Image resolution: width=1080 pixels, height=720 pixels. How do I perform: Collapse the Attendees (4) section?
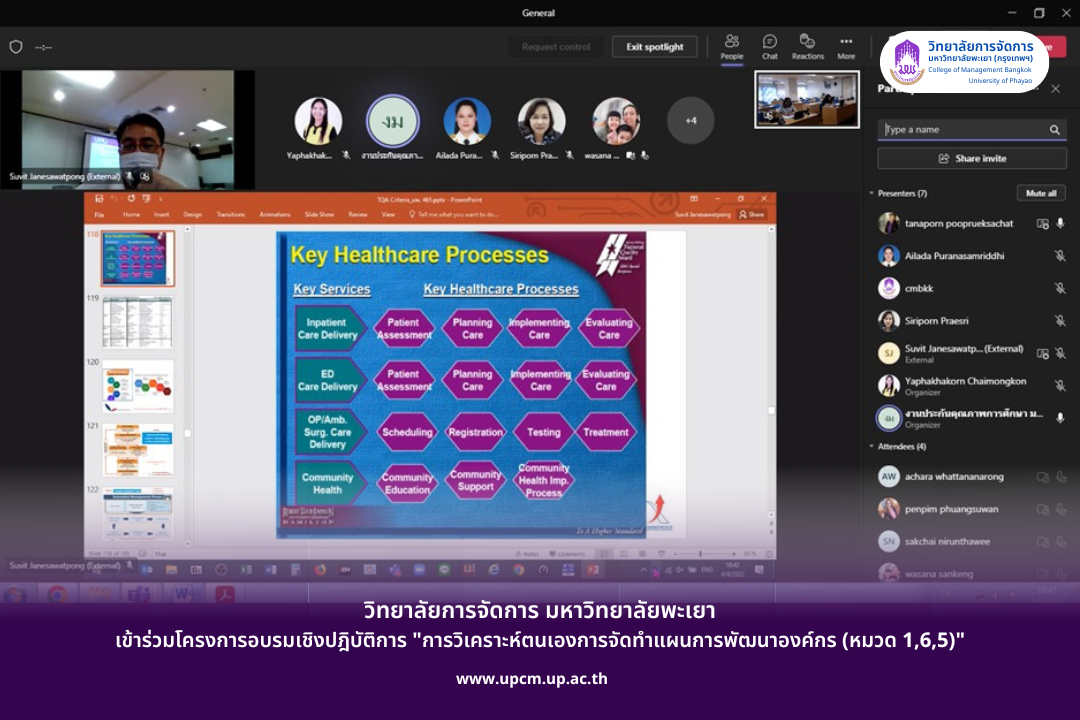(871, 446)
